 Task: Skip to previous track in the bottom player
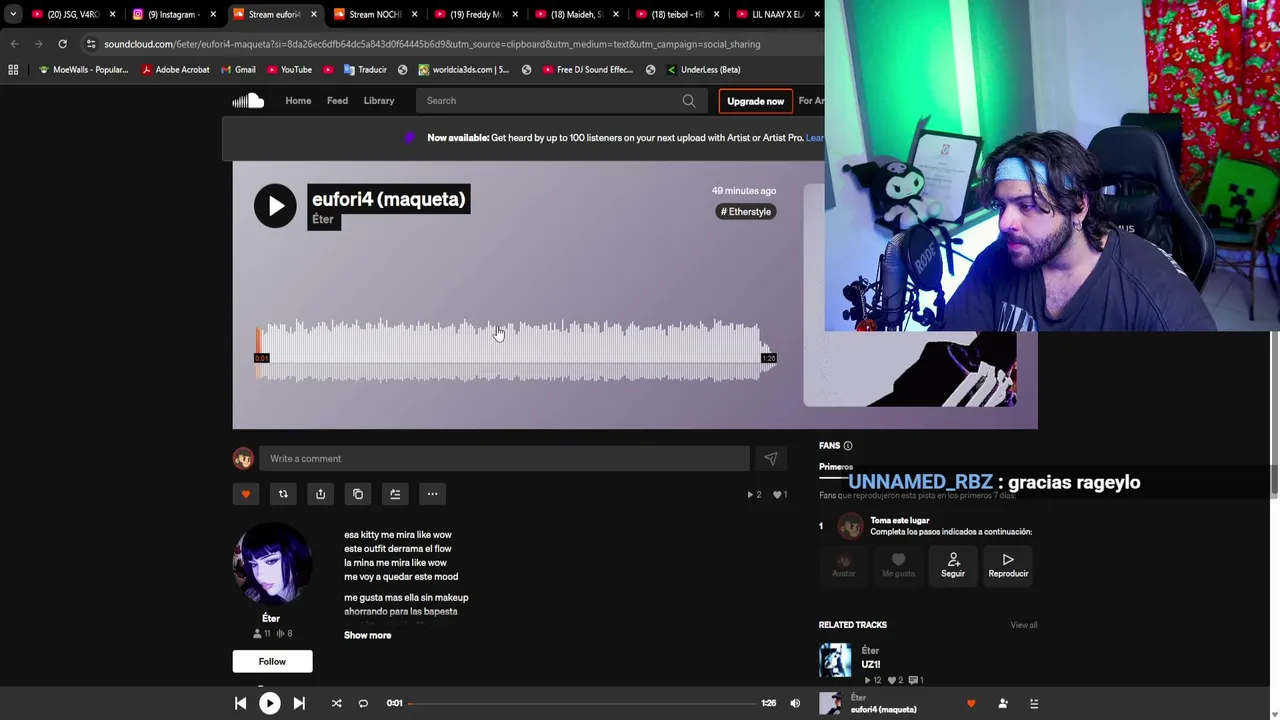241,703
